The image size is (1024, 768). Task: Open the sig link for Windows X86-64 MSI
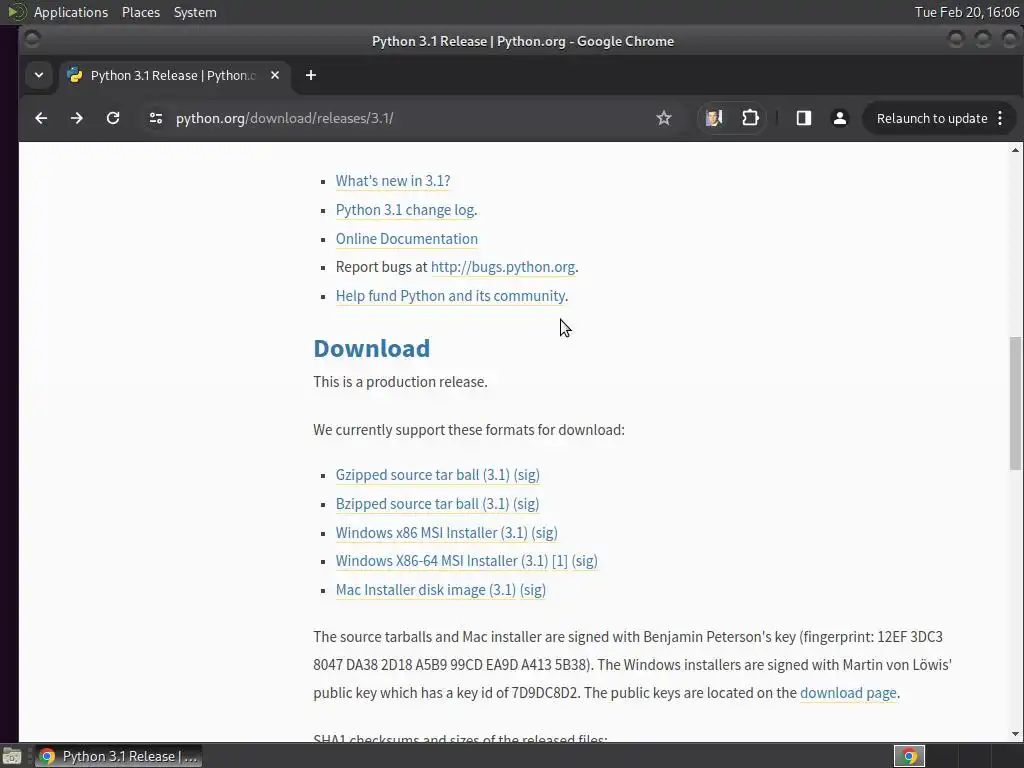coord(584,561)
